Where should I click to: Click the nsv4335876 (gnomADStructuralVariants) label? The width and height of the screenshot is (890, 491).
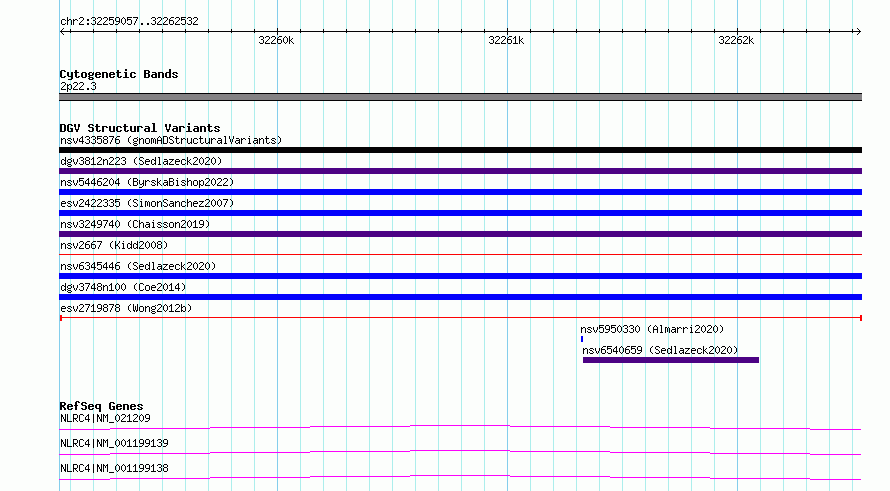pyautogui.click(x=171, y=140)
